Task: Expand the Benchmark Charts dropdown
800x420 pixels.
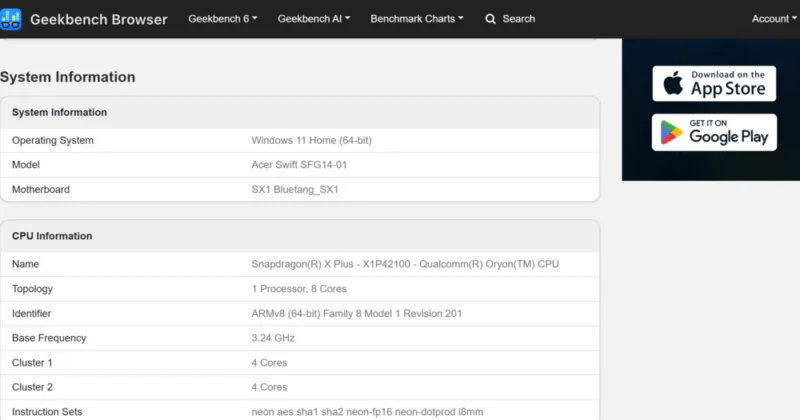Action: tap(417, 19)
